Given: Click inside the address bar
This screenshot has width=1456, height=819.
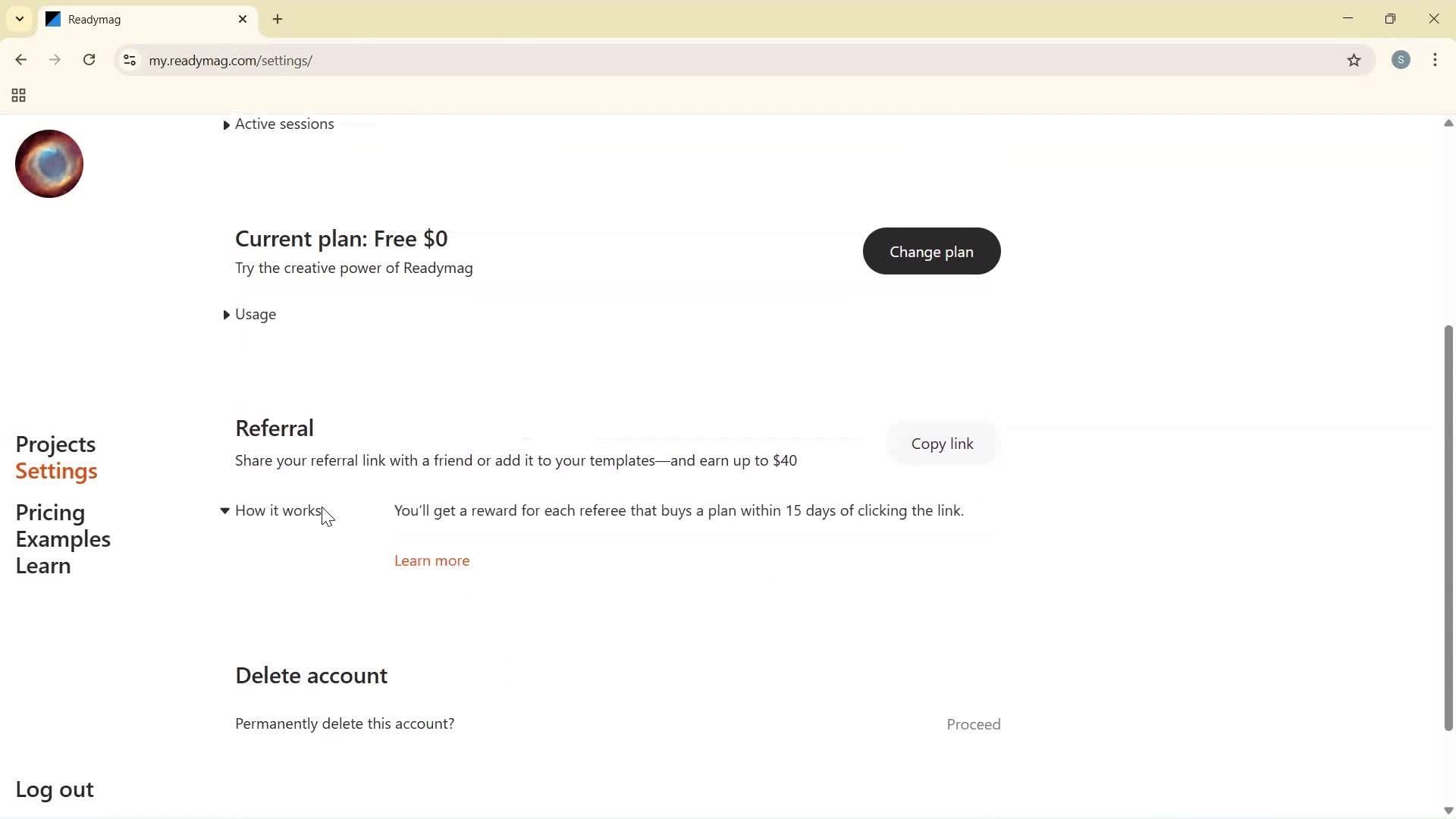Looking at the screenshot, I should click(455, 61).
